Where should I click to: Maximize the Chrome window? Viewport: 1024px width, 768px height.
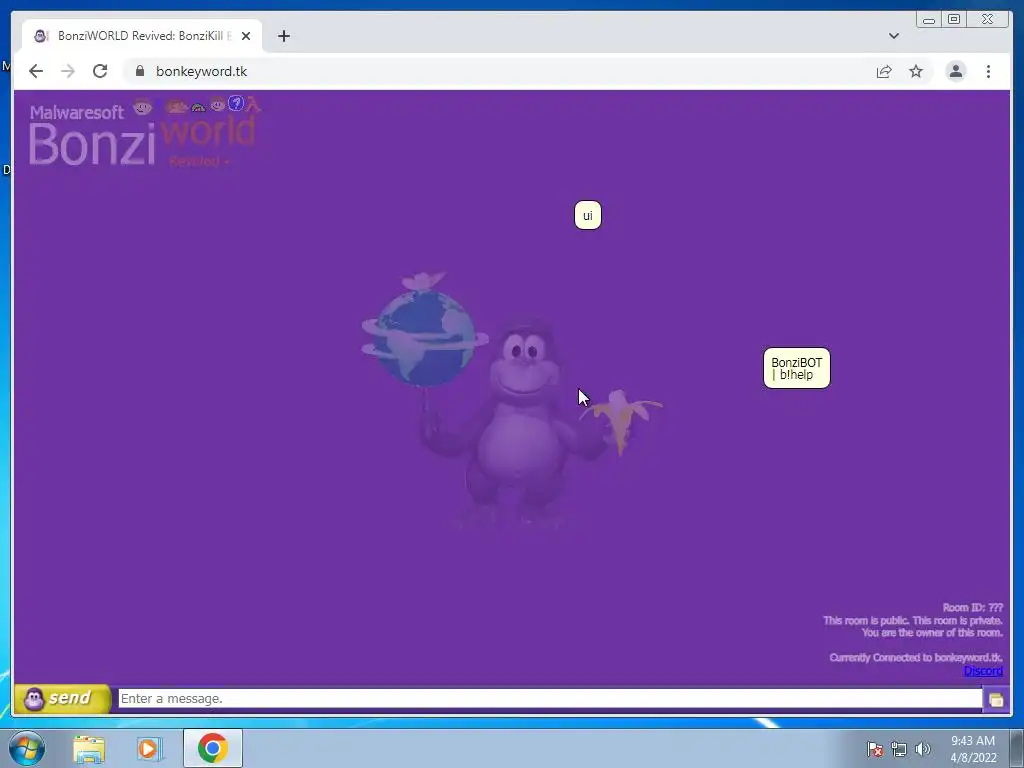(x=954, y=20)
